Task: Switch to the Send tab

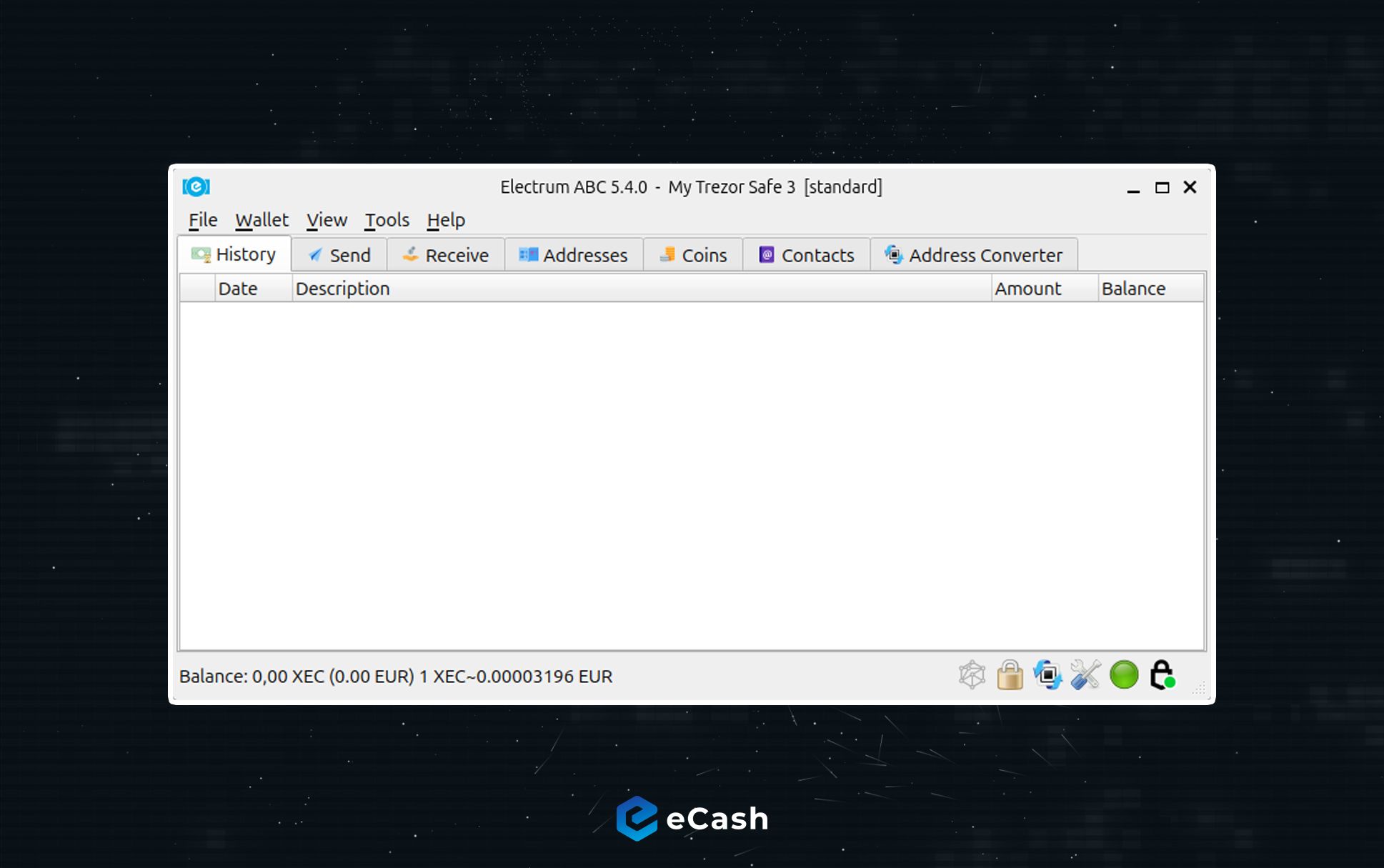Action: (x=339, y=255)
